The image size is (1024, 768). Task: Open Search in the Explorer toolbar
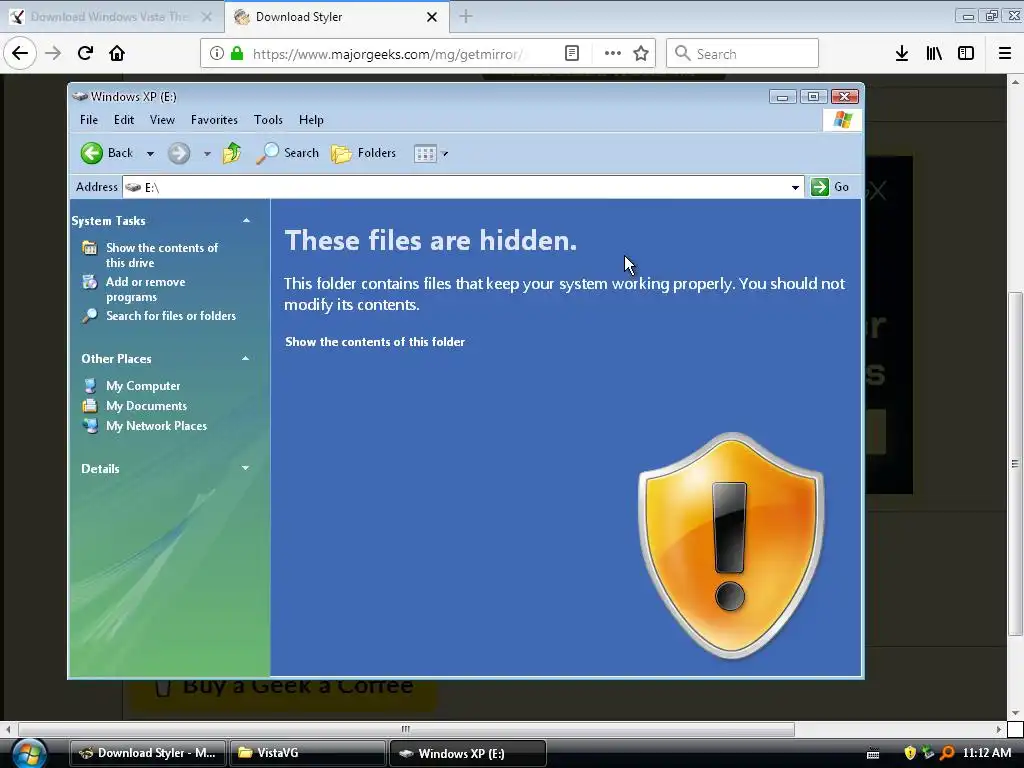pos(287,153)
